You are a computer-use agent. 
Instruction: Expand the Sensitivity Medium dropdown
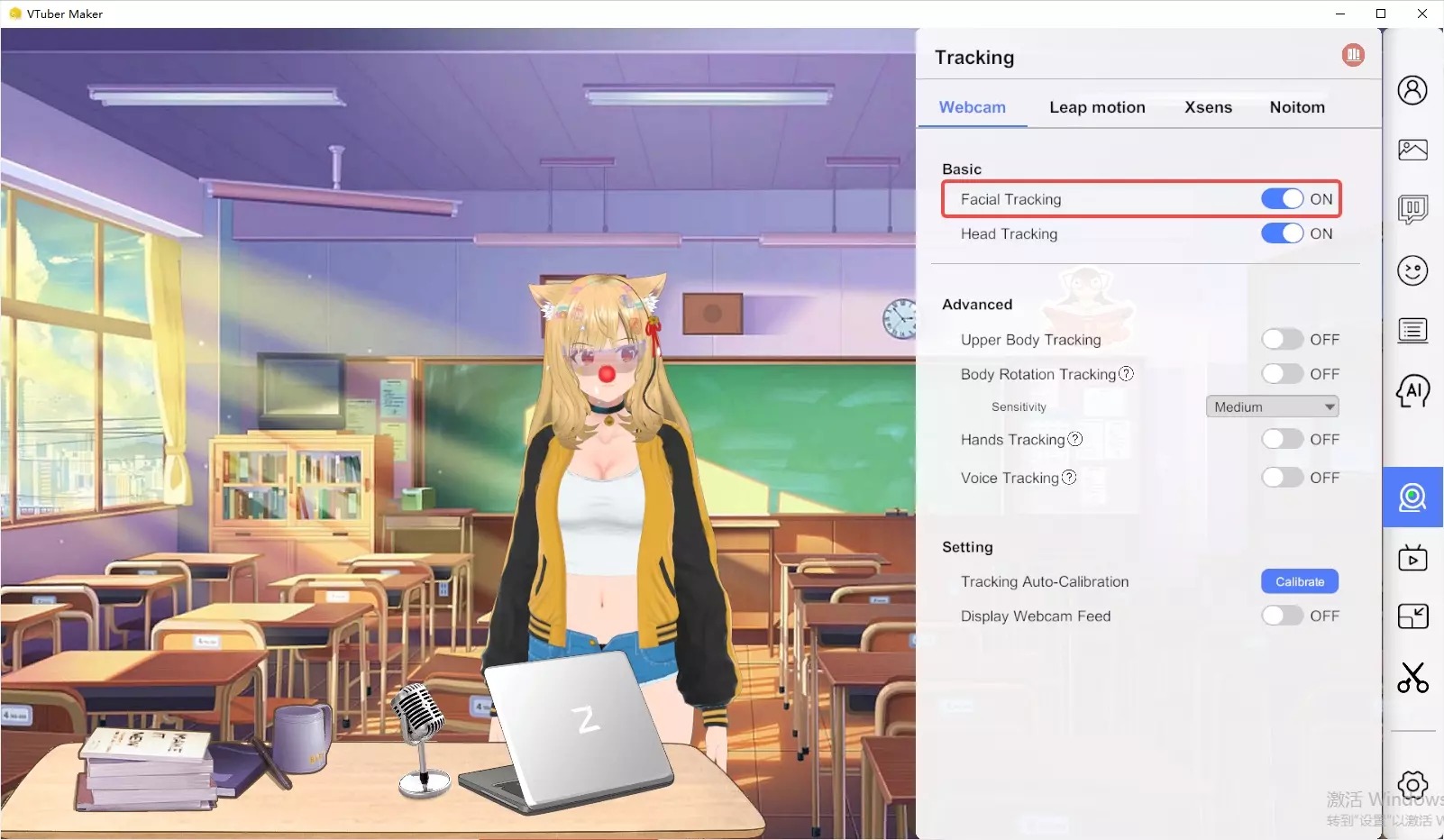tap(1272, 406)
